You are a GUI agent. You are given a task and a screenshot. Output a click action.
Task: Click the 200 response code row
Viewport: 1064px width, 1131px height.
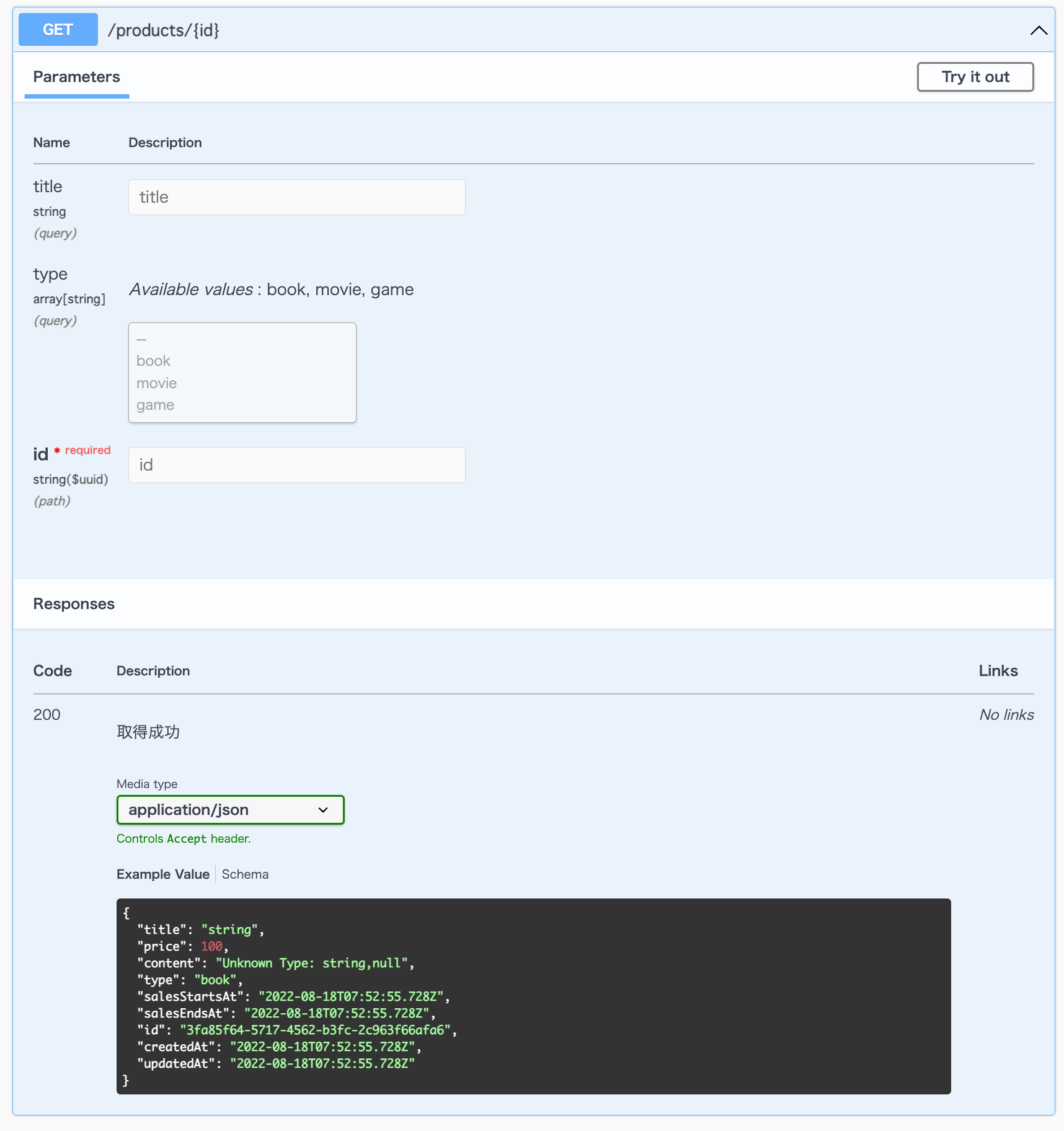[47, 714]
